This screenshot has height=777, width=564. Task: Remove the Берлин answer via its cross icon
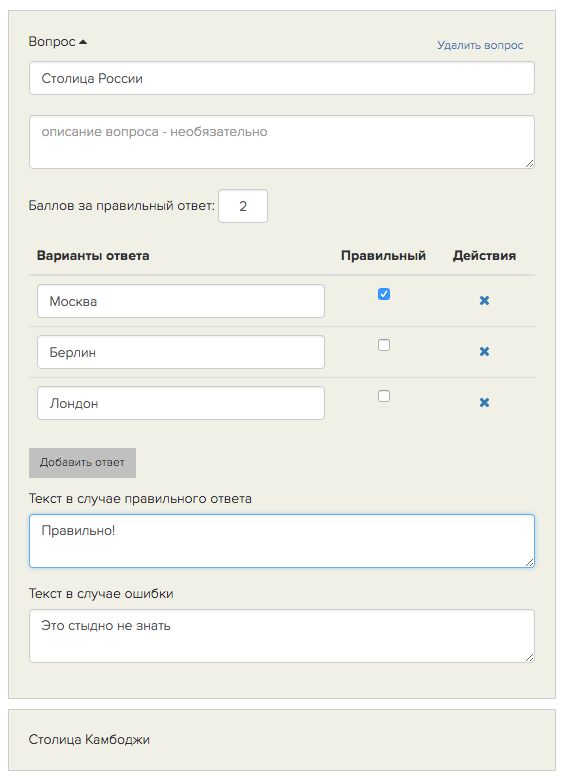point(484,351)
